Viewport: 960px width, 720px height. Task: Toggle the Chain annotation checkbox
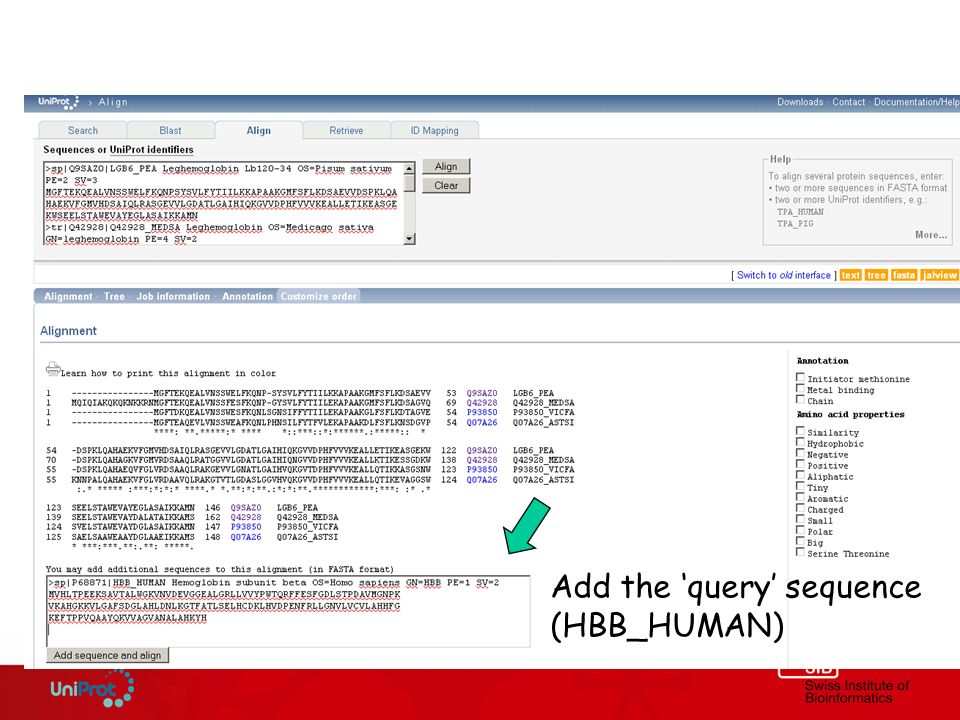(800, 399)
